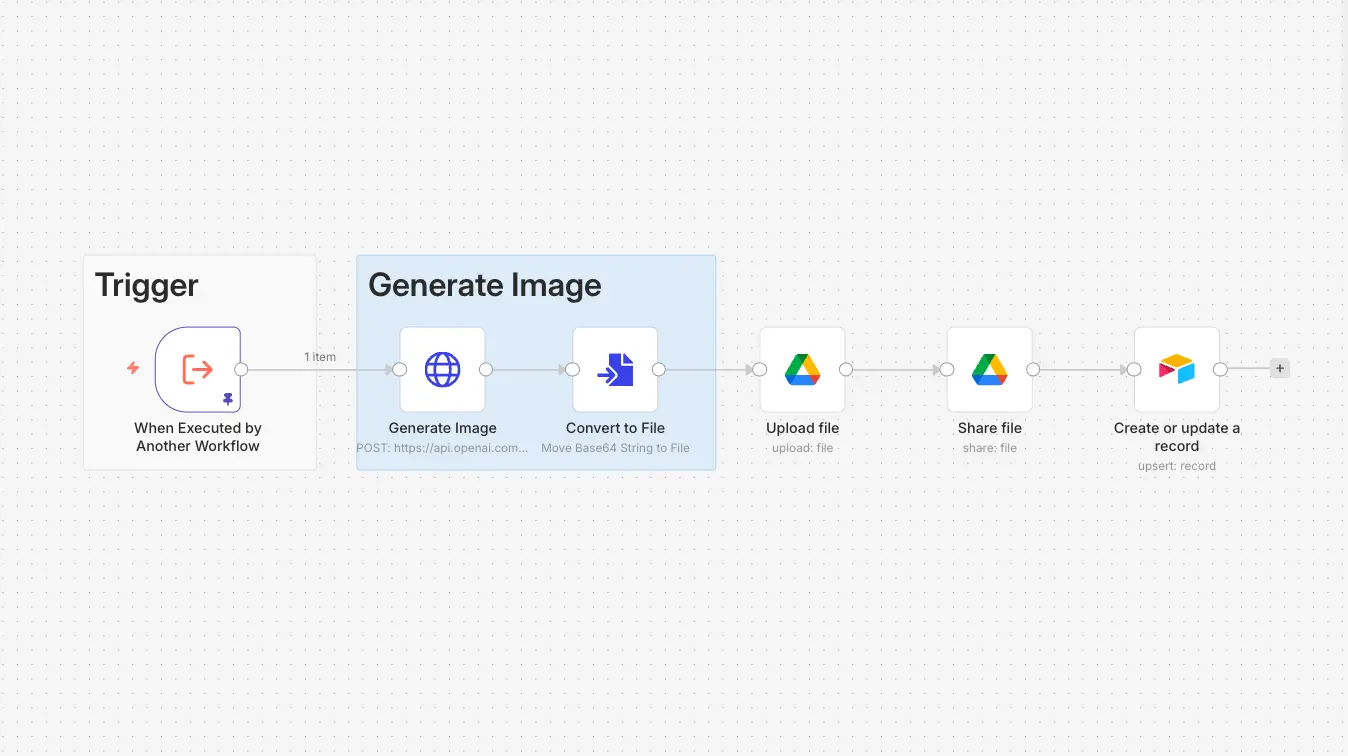Click the output connector of Convert to File node
Screen dimensions: 1348x756
[x=659, y=369]
